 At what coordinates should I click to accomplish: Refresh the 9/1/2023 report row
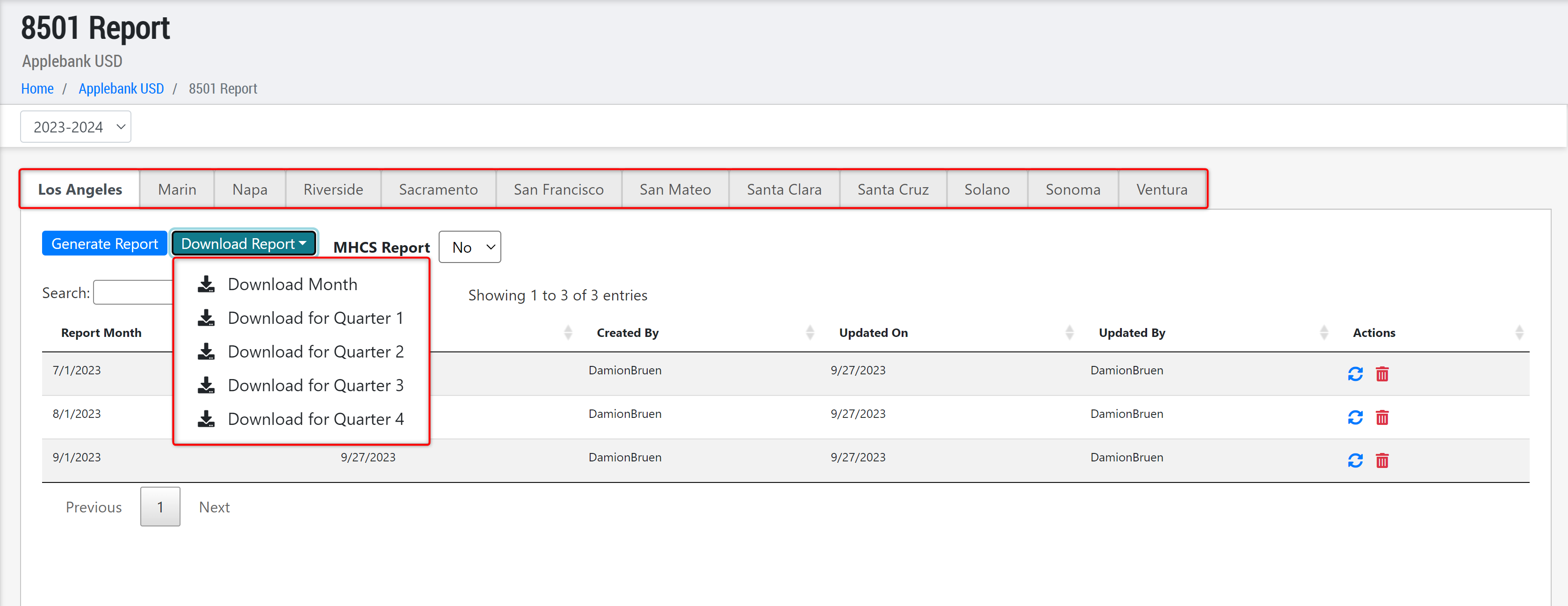(x=1355, y=460)
